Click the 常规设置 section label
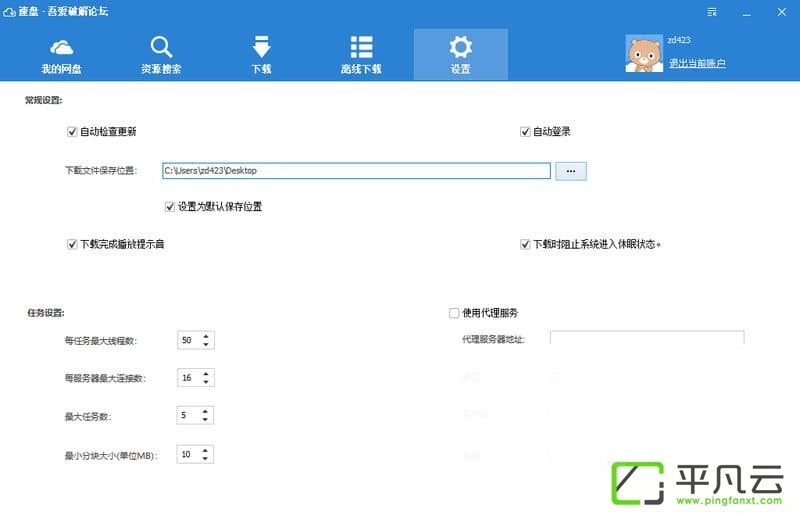Screen dimensions: 800x516 point(44,101)
